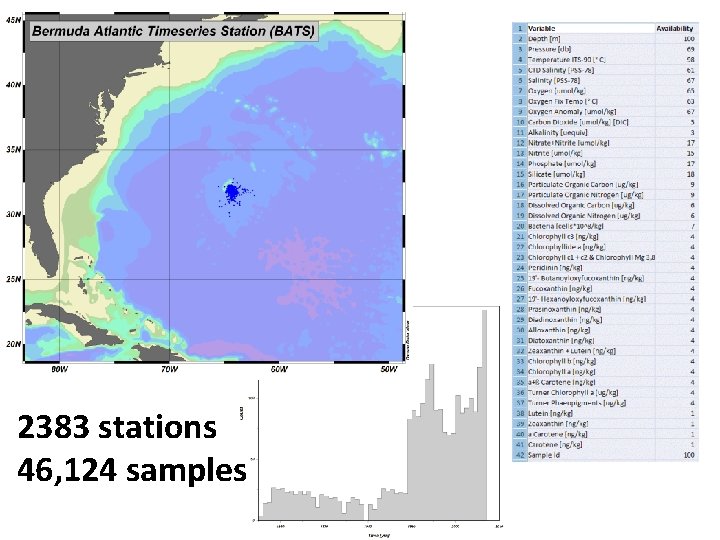The image size is (720, 540).
Task: Click the 'Oxygen [umol/kg]' row
Action: 605,91
